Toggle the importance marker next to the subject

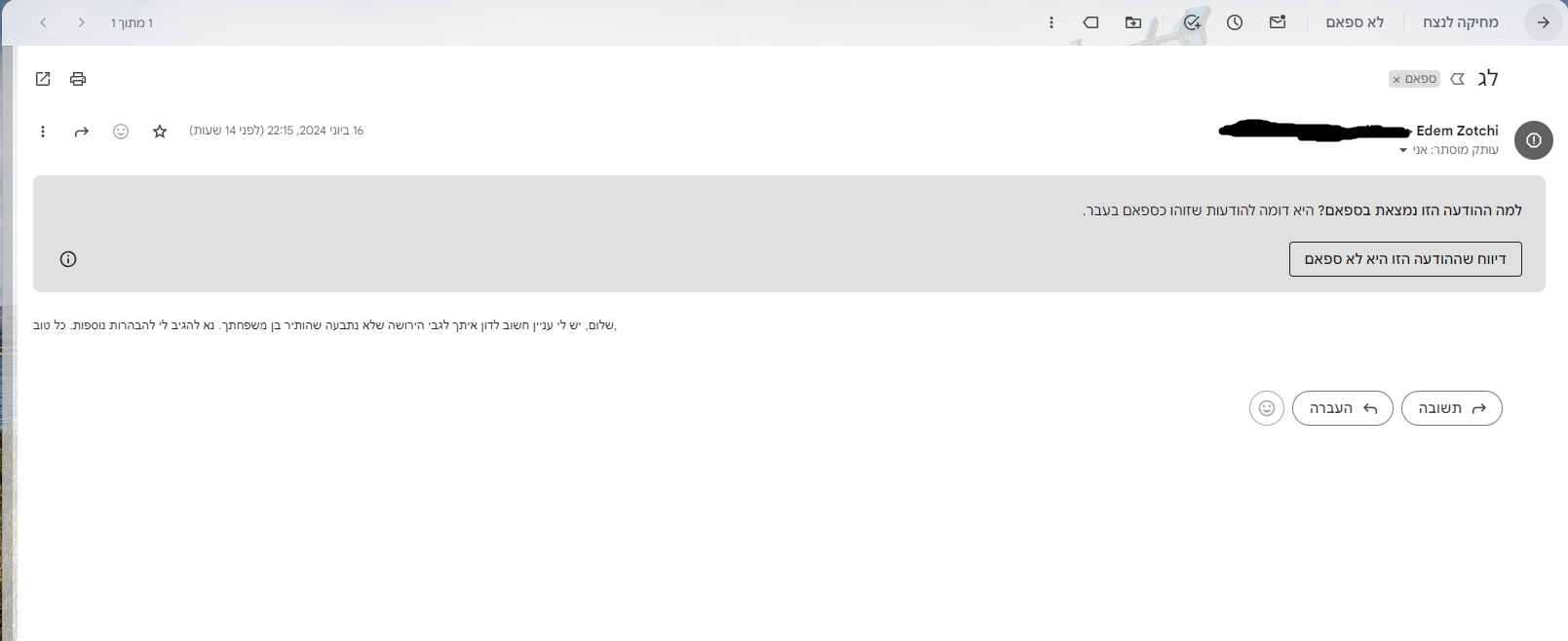coord(1458,79)
